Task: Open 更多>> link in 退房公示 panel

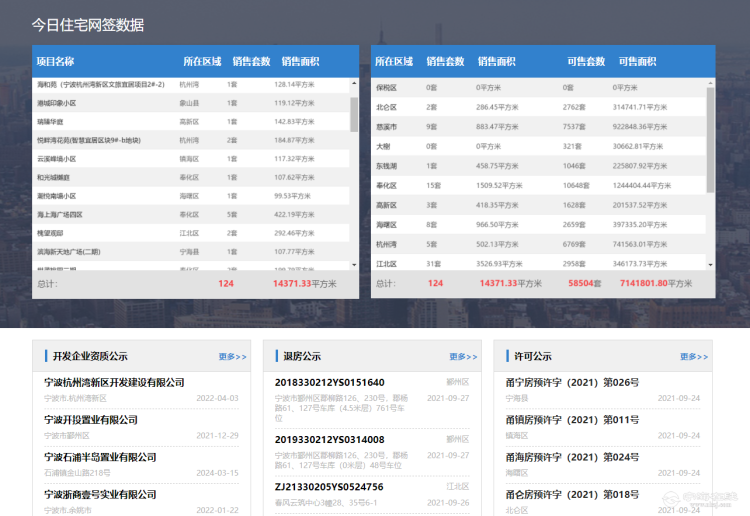Action: pos(462,356)
